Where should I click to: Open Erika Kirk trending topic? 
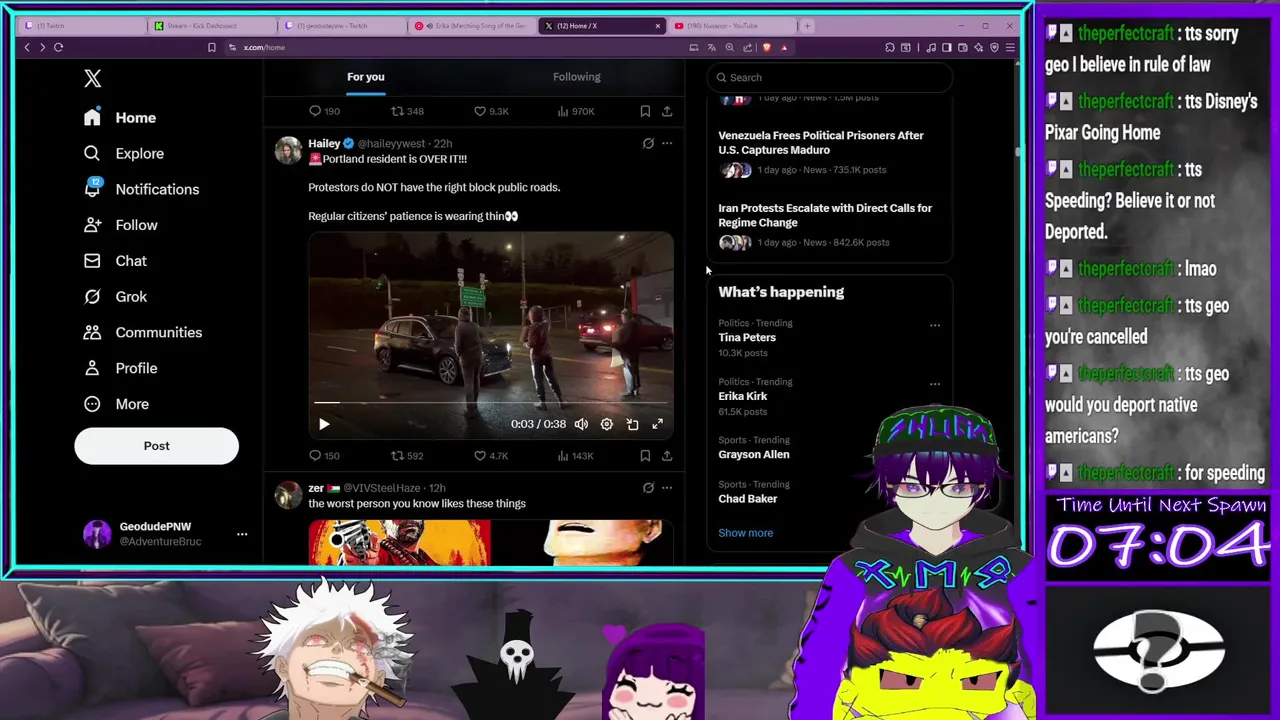click(743, 396)
